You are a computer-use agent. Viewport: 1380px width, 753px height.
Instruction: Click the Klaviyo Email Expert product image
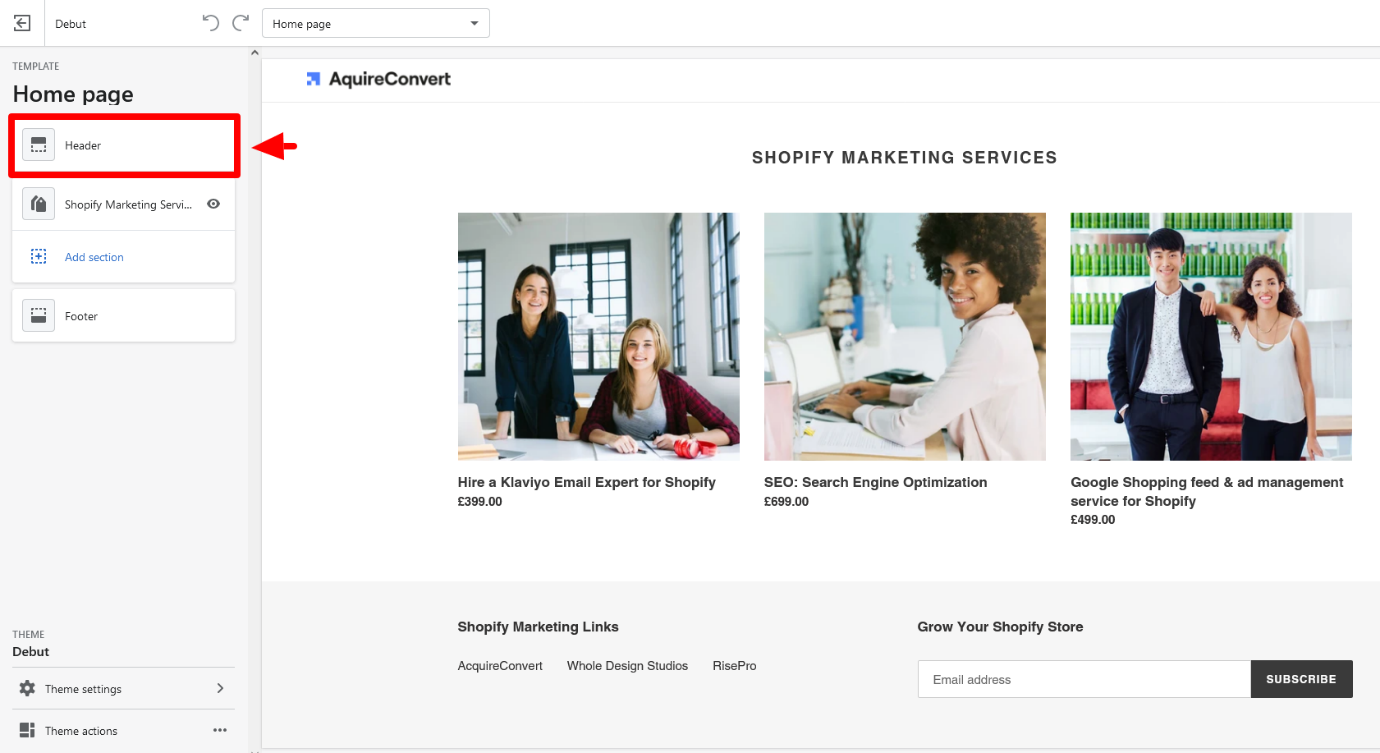tap(598, 336)
